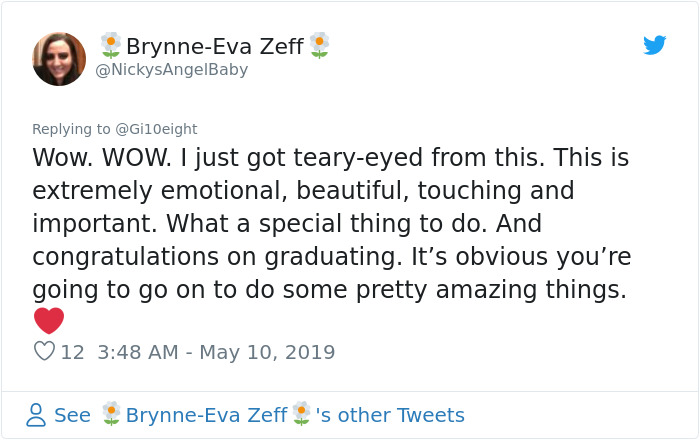Like the tweet with the heart outline icon

[44, 351]
